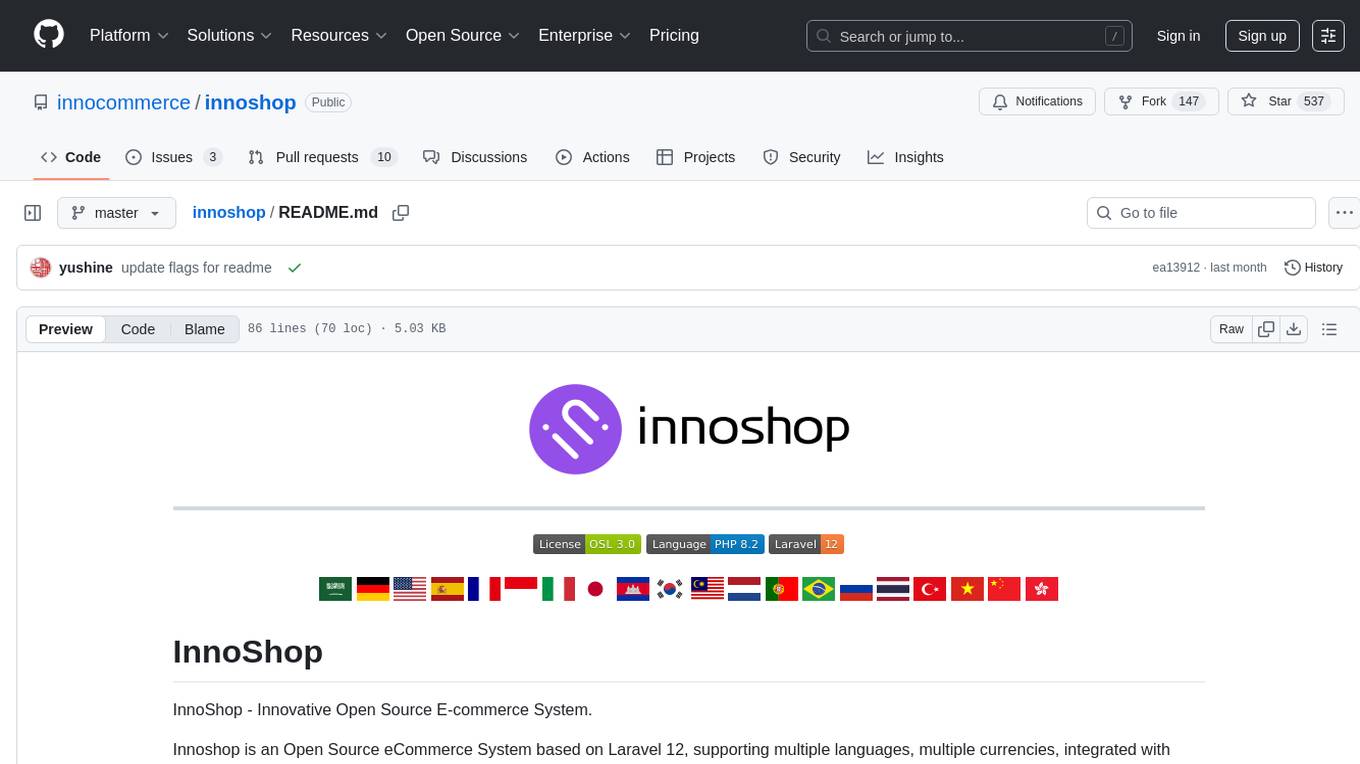Click the Vietnamese flag
Image resolution: width=1360 pixels, height=764 pixels.
coord(967,589)
